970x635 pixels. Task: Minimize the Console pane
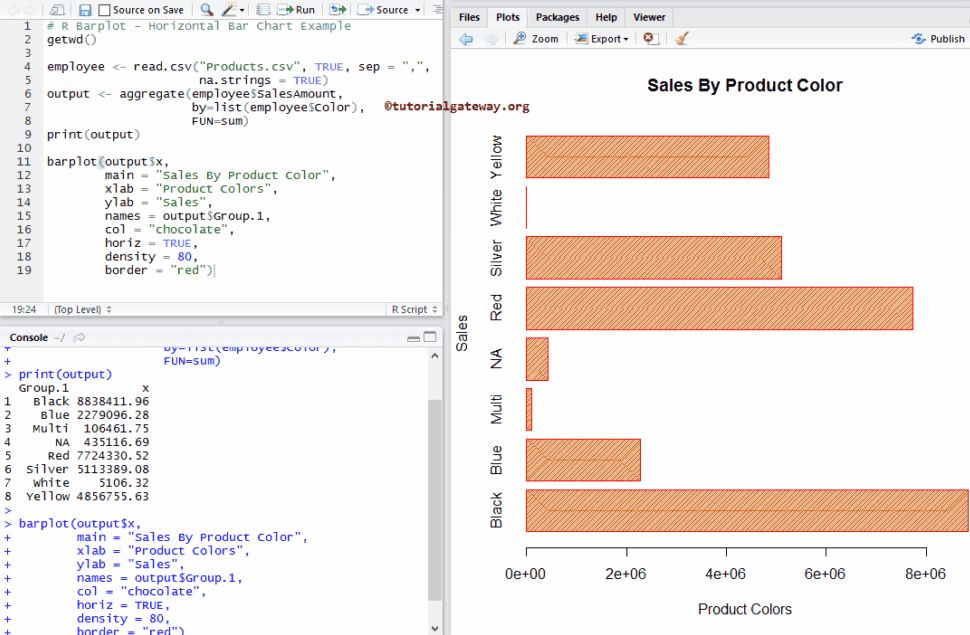413,338
